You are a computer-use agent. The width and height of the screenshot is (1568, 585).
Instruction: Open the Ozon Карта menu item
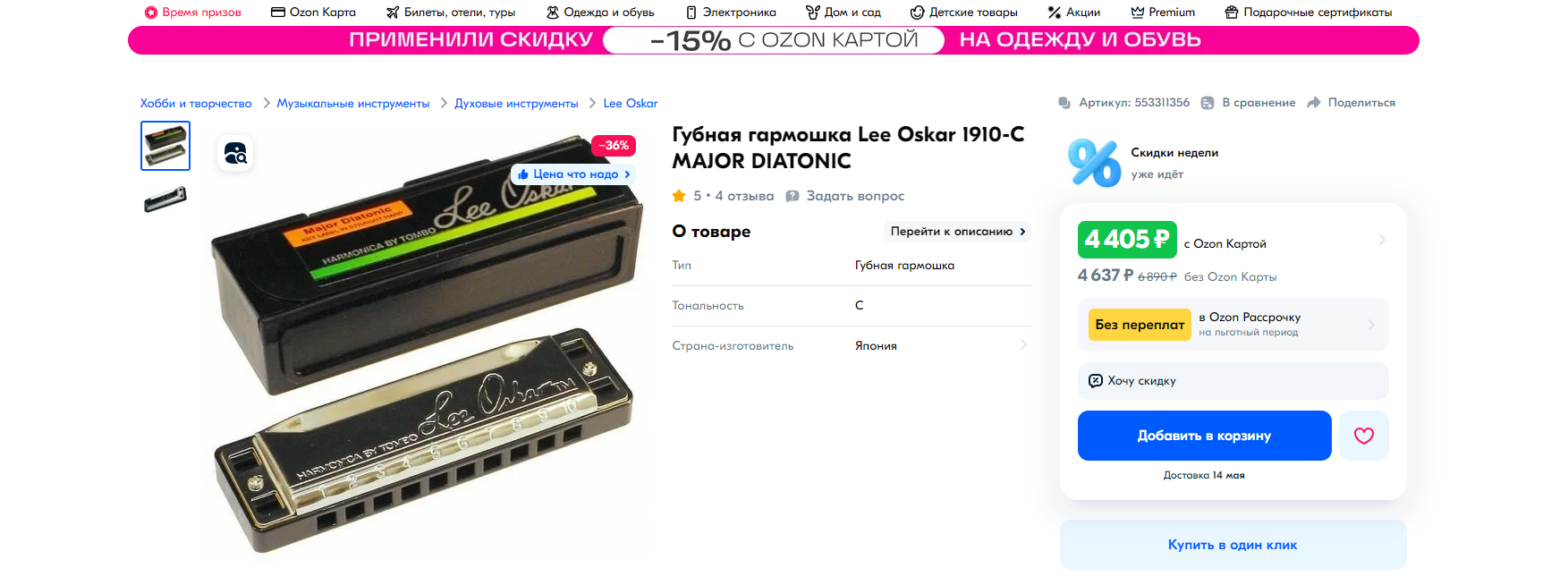[313, 13]
